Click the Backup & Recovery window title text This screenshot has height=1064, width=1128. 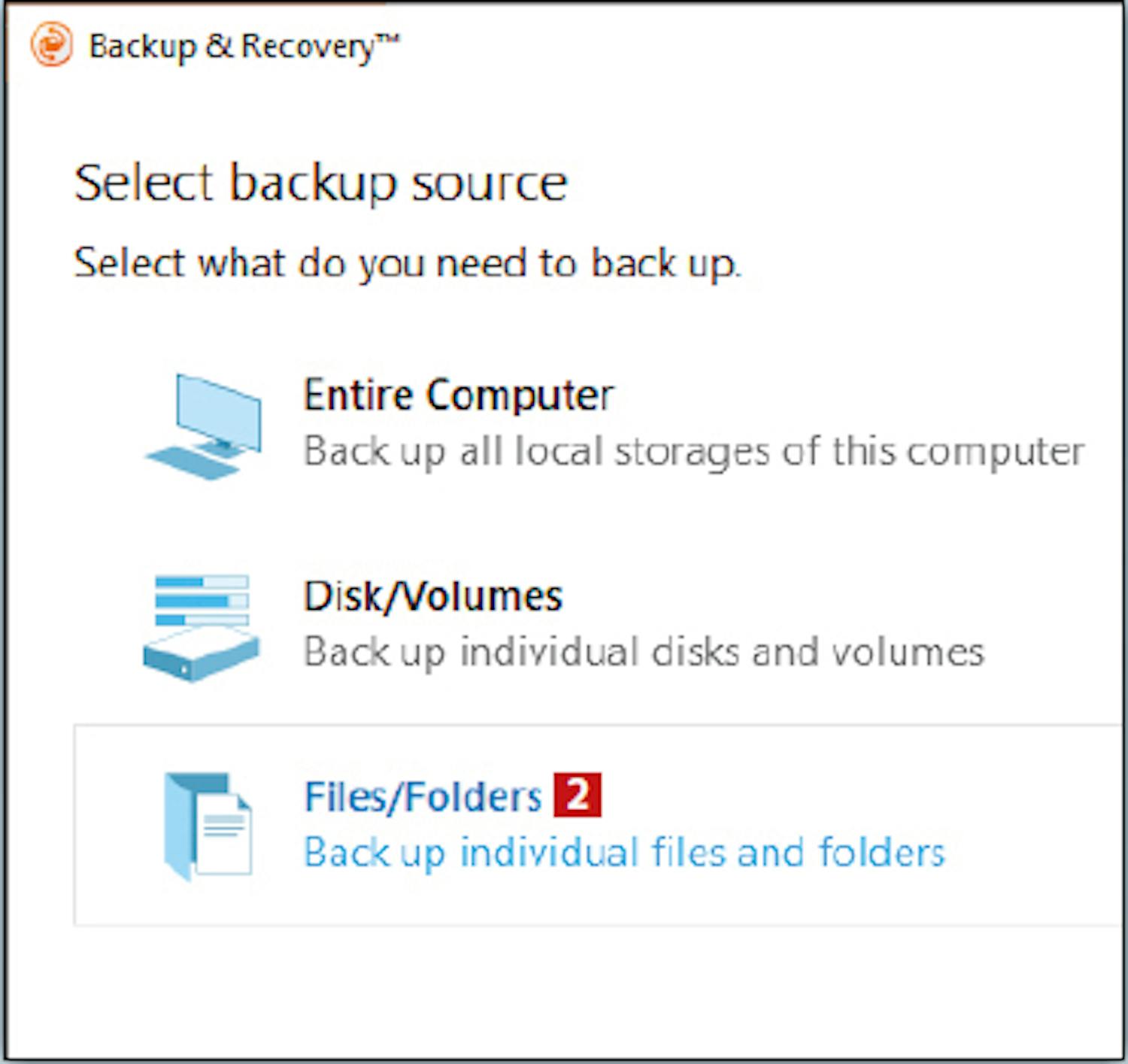[230, 47]
